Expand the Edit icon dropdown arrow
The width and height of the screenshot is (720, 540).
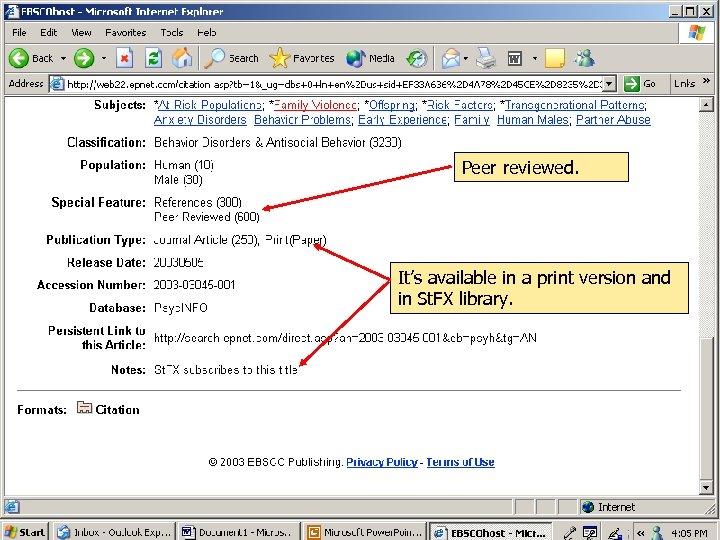tap(534, 58)
